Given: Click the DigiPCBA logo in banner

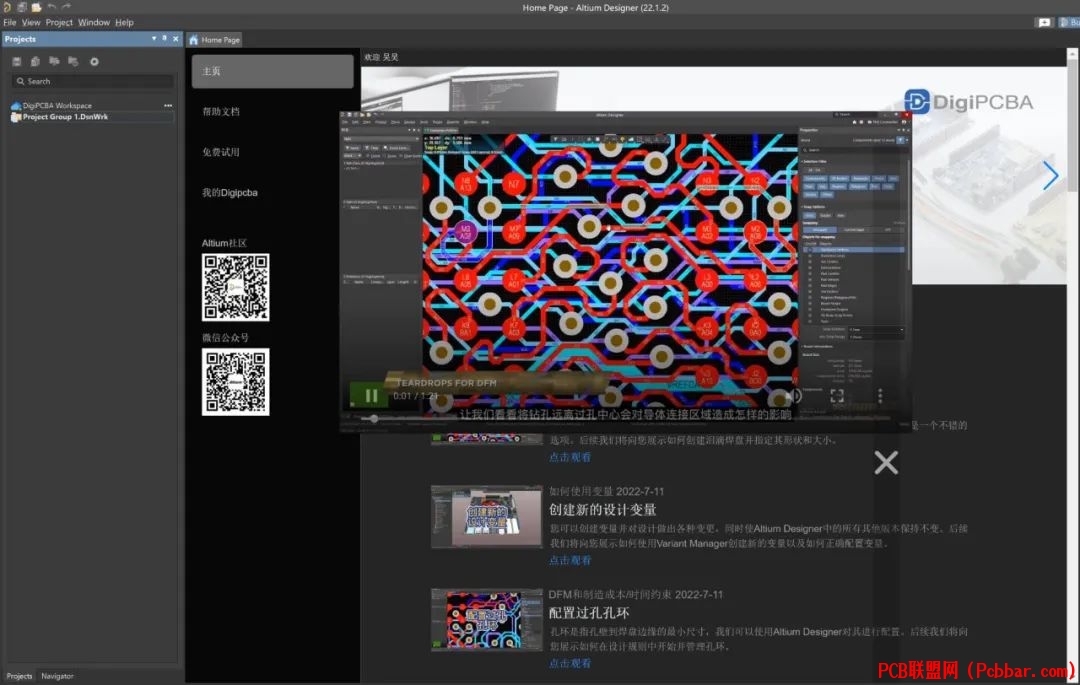Looking at the screenshot, I should [x=968, y=102].
